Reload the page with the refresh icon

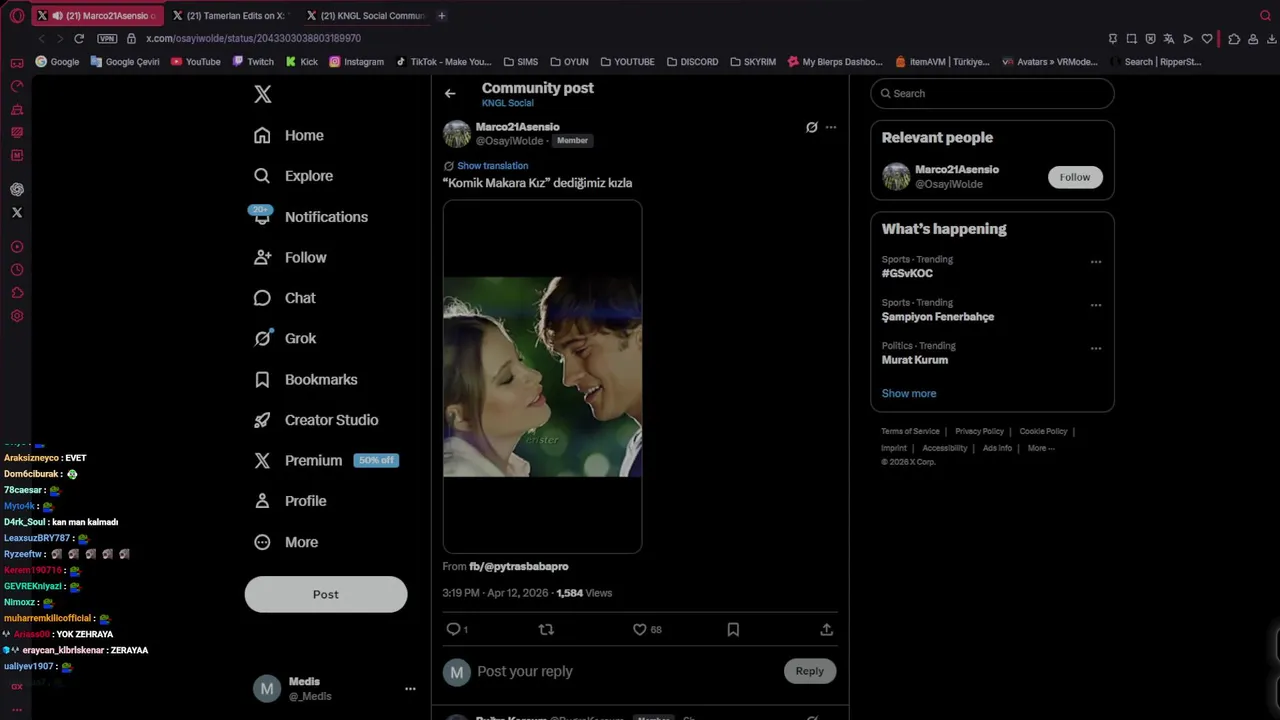tap(79, 38)
